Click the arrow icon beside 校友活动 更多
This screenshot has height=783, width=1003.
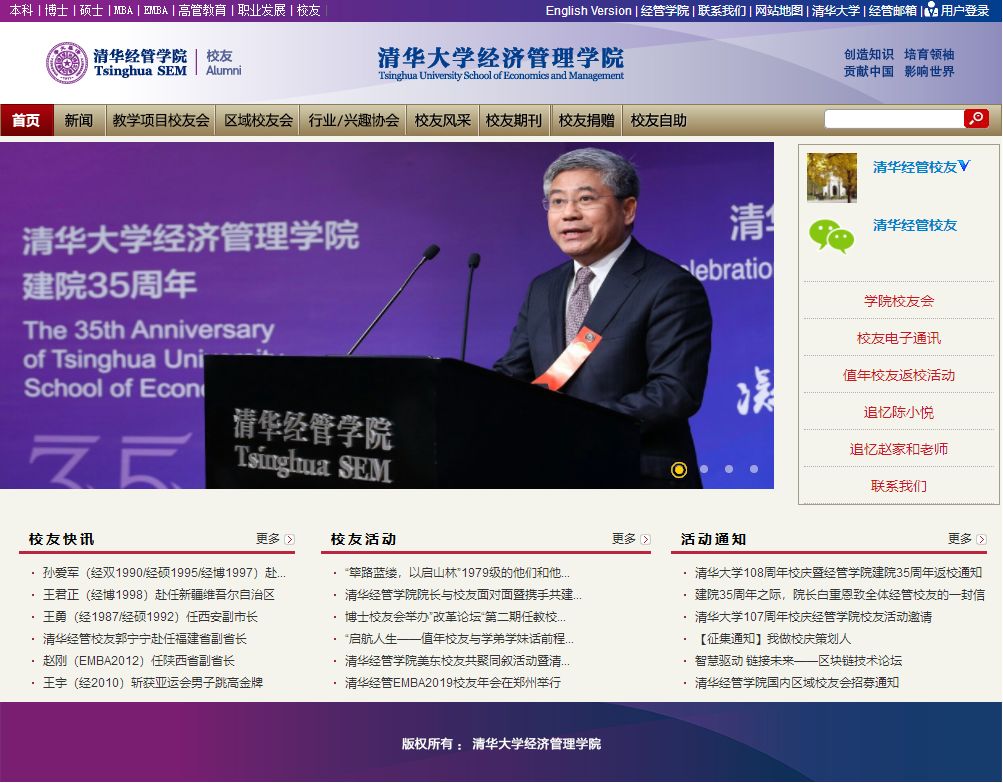click(x=645, y=539)
